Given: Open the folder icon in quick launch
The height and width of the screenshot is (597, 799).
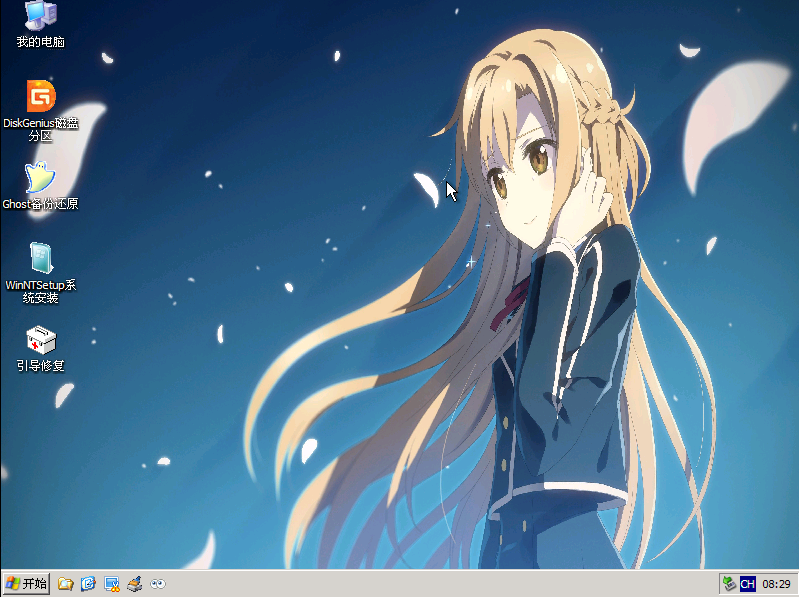Looking at the screenshot, I should pos(65,583).
